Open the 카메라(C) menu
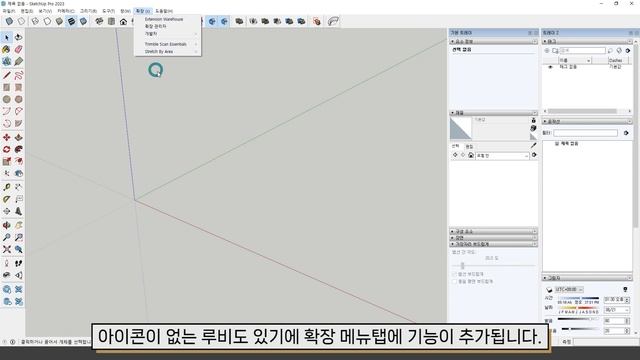Image resolution: width=640 pixels, height=360 pixels. [66, 11]
